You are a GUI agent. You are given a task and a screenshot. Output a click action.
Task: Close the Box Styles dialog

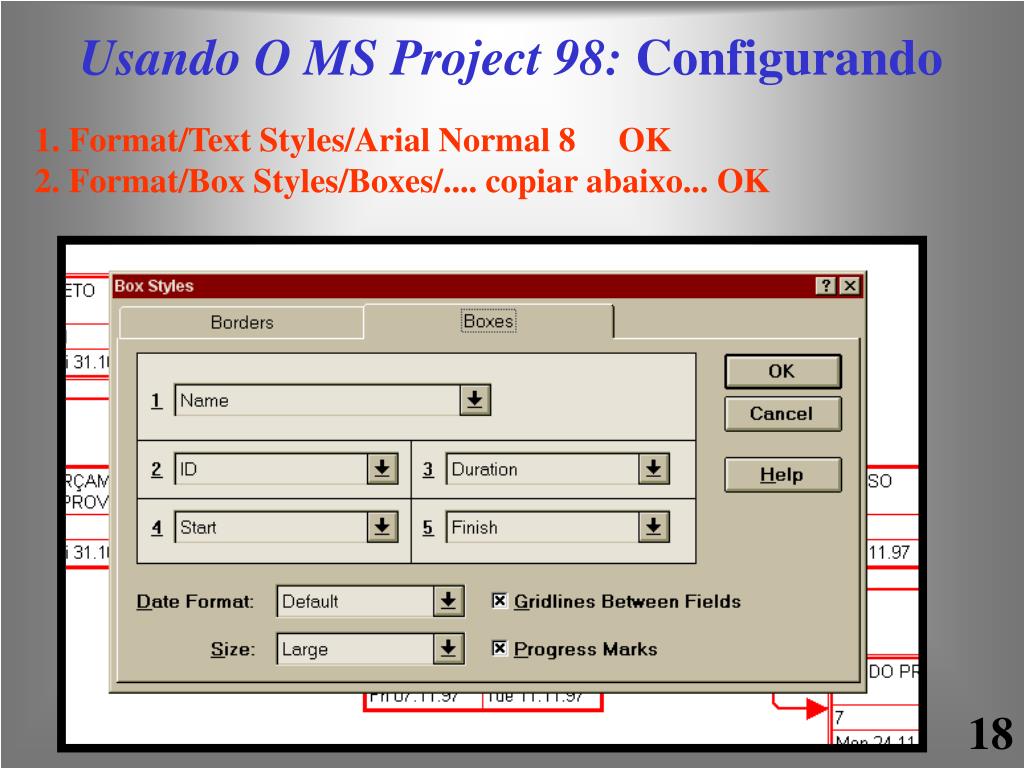point(850,285)
